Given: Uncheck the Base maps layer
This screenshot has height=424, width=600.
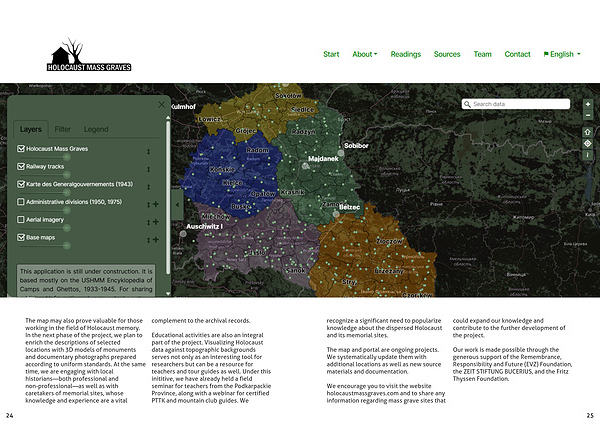Looking at the screenshot, I should point(21,237).
